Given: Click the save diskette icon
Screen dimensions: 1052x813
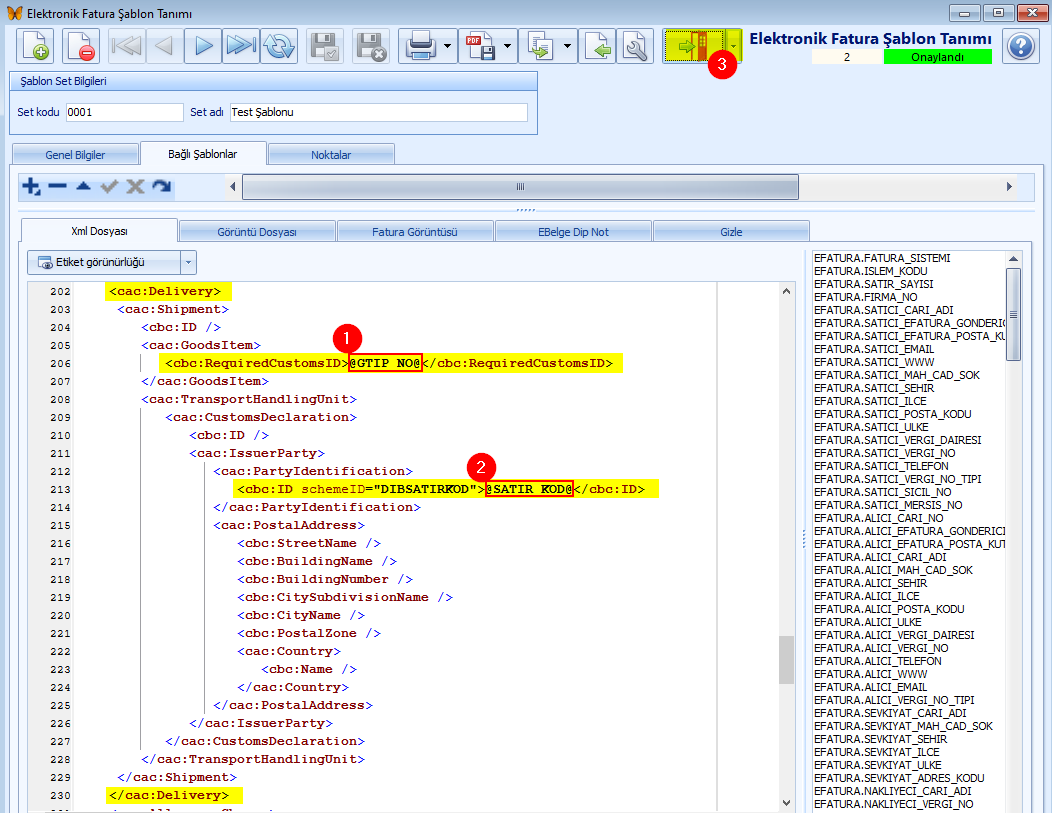Looking at the screenshot, I should (325, 46).
